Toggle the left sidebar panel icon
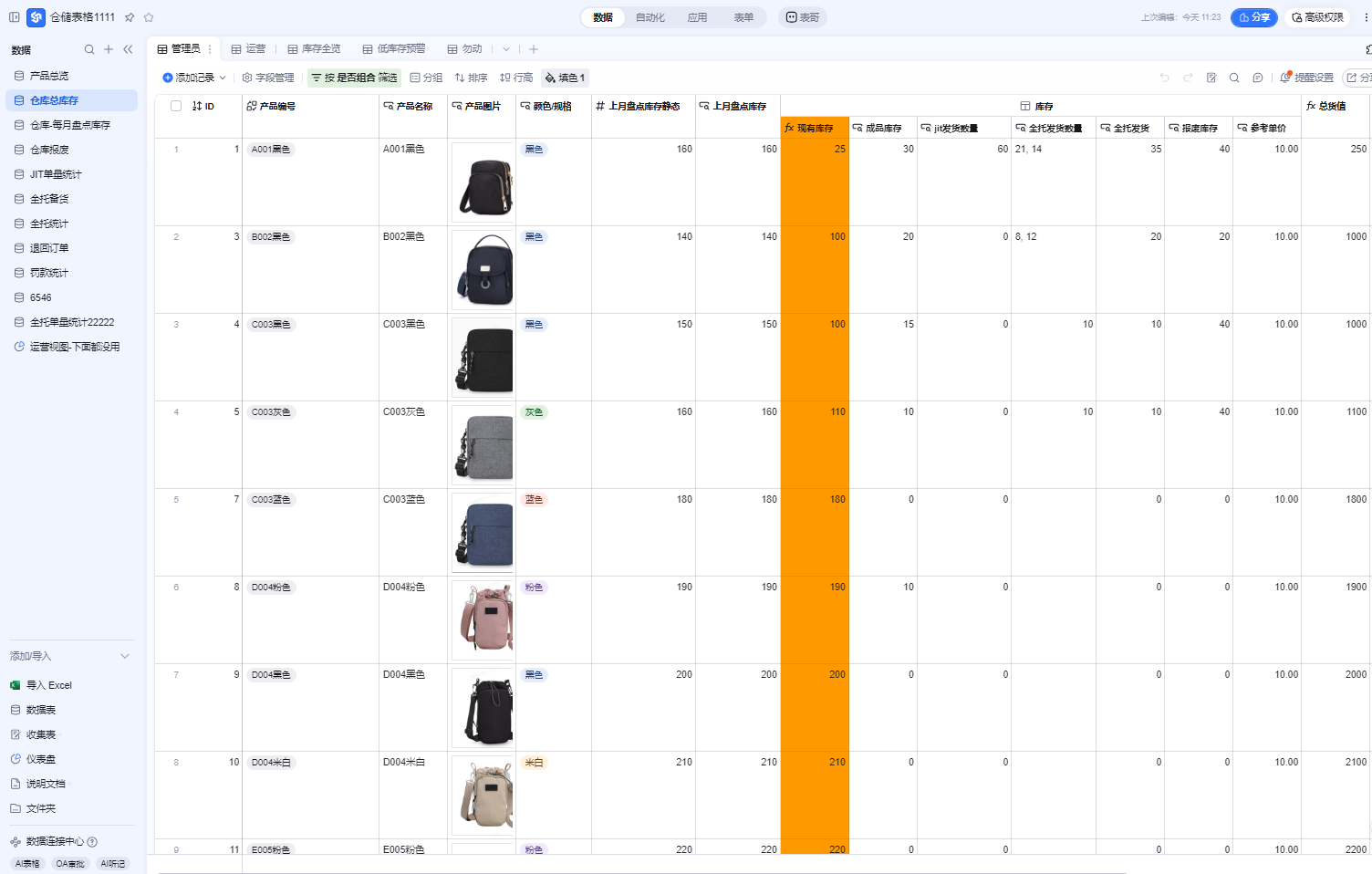This screenshot has height=874, width=1372. tap(15, 17)
